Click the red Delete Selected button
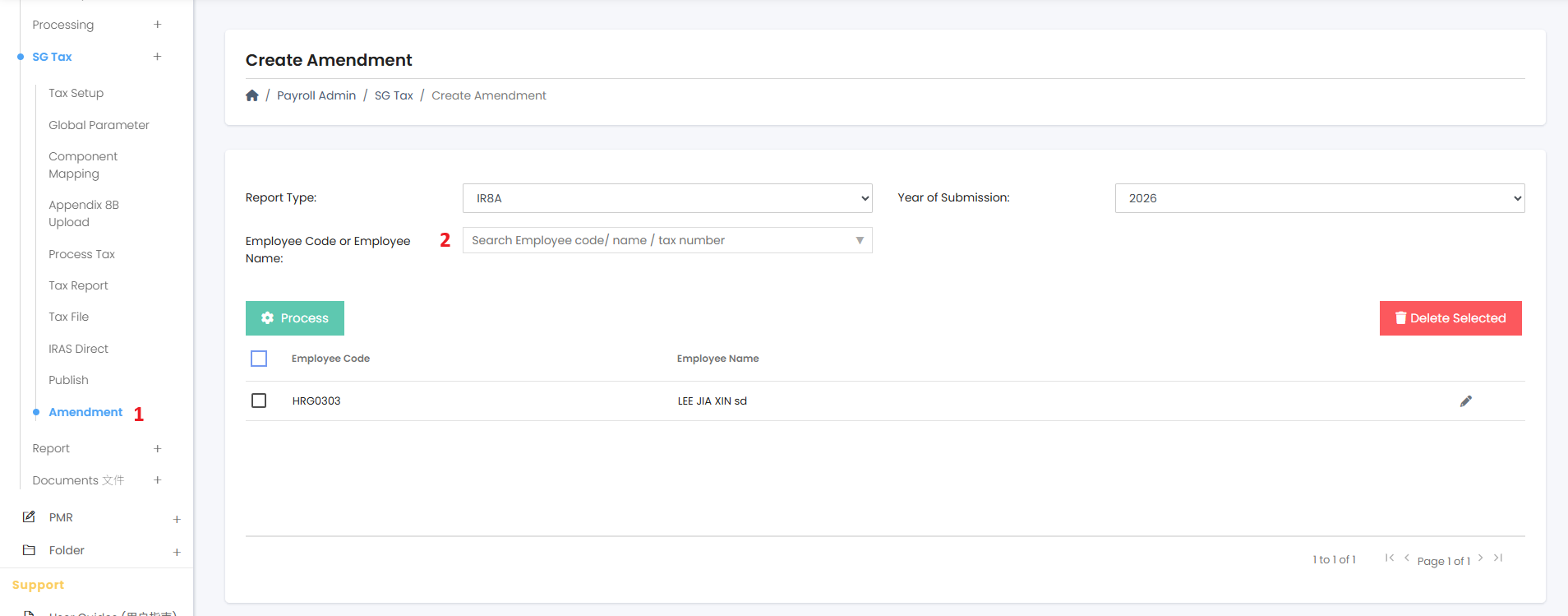Screen dimensions: 1568x616 coord(1450,318)
